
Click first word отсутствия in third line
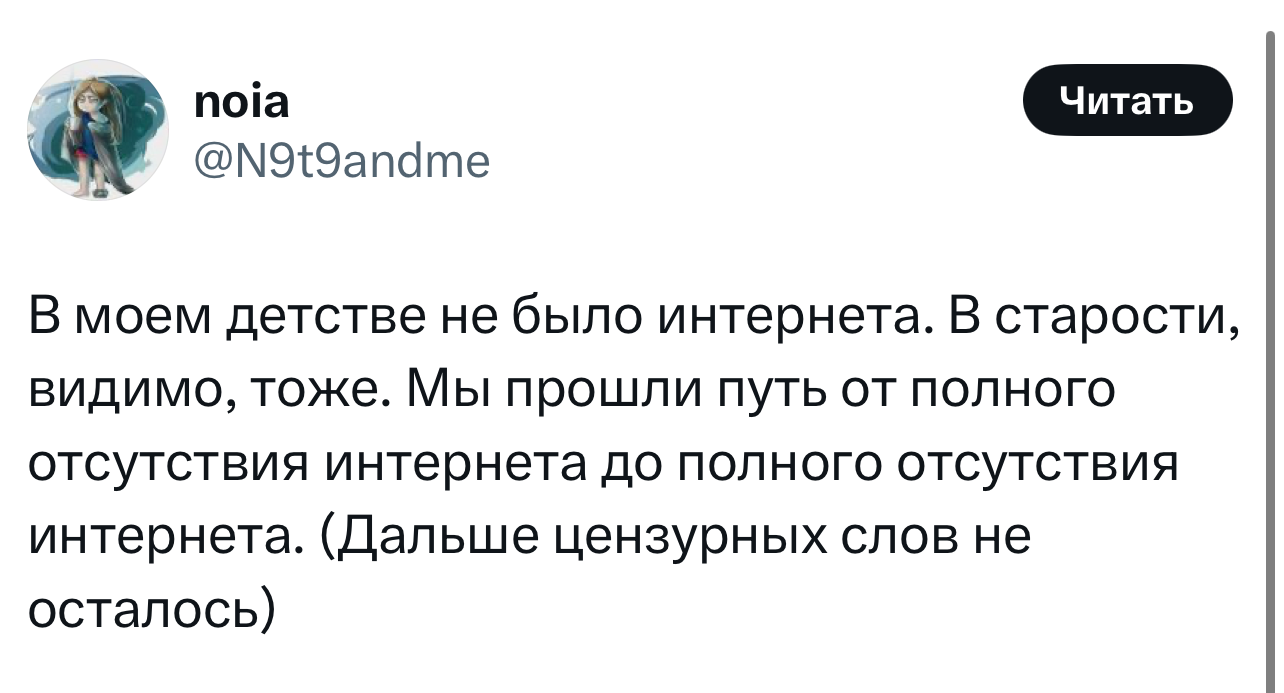pos(170,464)
